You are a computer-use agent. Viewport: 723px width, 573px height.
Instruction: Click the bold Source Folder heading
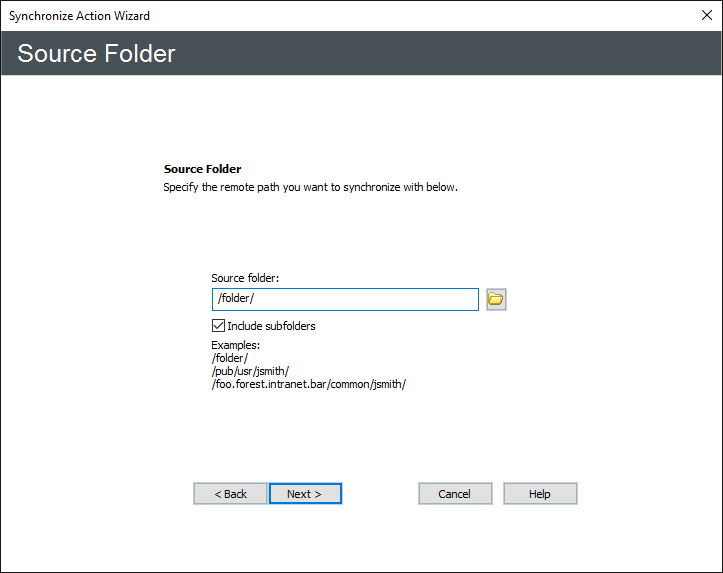(x=202, y=169)
